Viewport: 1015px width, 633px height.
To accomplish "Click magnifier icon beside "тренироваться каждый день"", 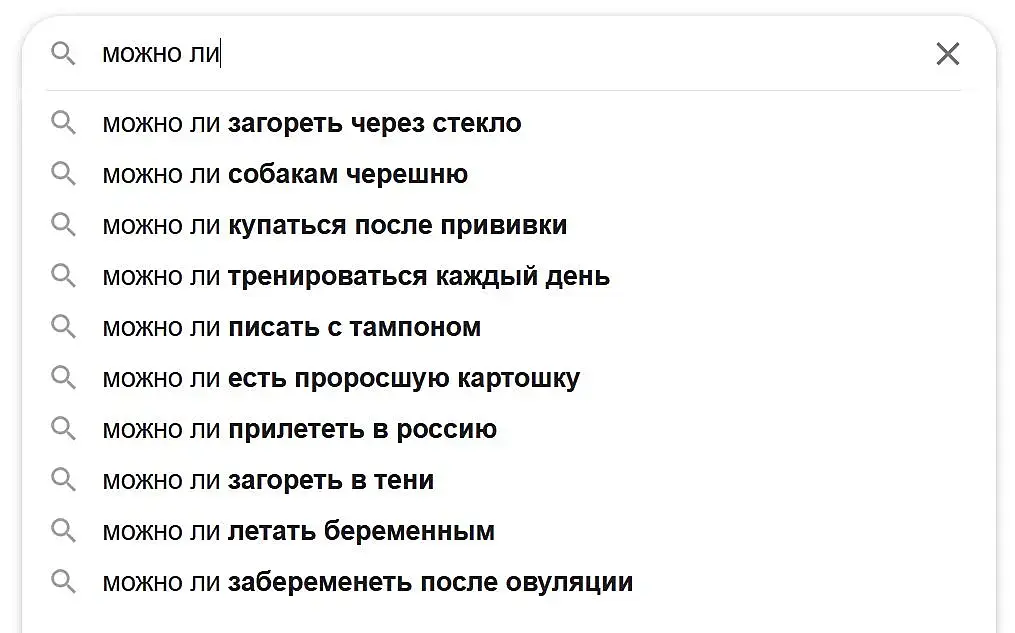I will click(63, 276).
